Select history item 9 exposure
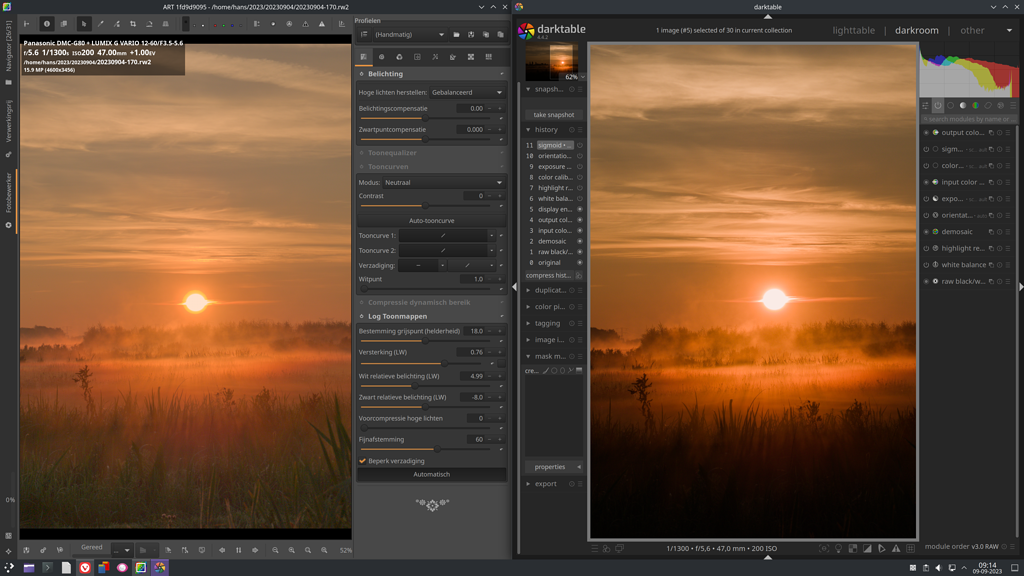 (554, 167)
